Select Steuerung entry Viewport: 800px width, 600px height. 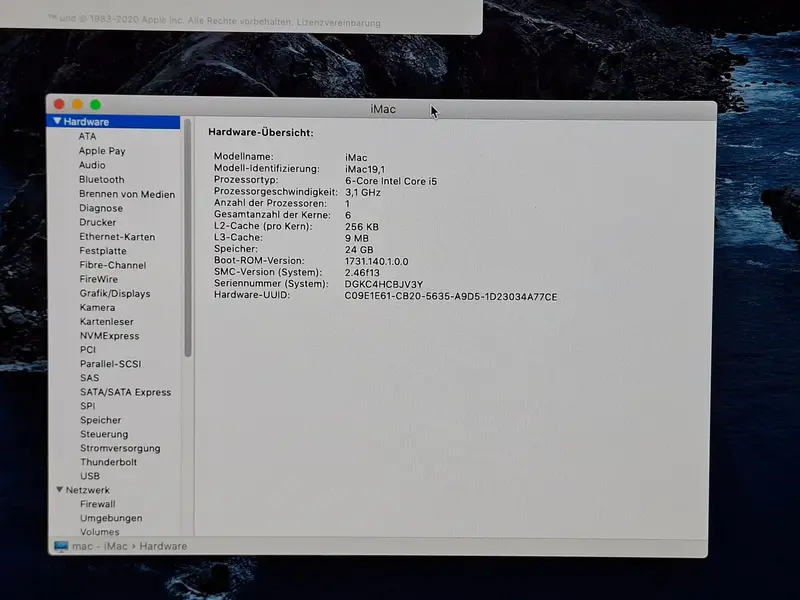(104, 434)
